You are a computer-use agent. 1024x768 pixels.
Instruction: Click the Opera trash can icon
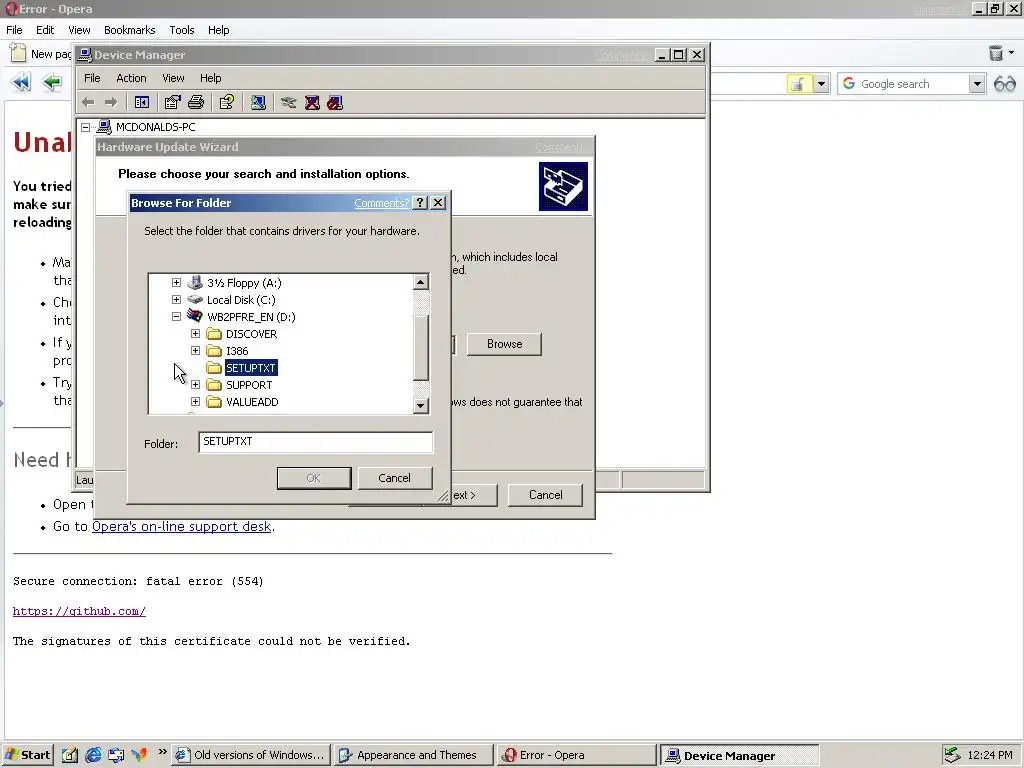(x=995, y=53)
